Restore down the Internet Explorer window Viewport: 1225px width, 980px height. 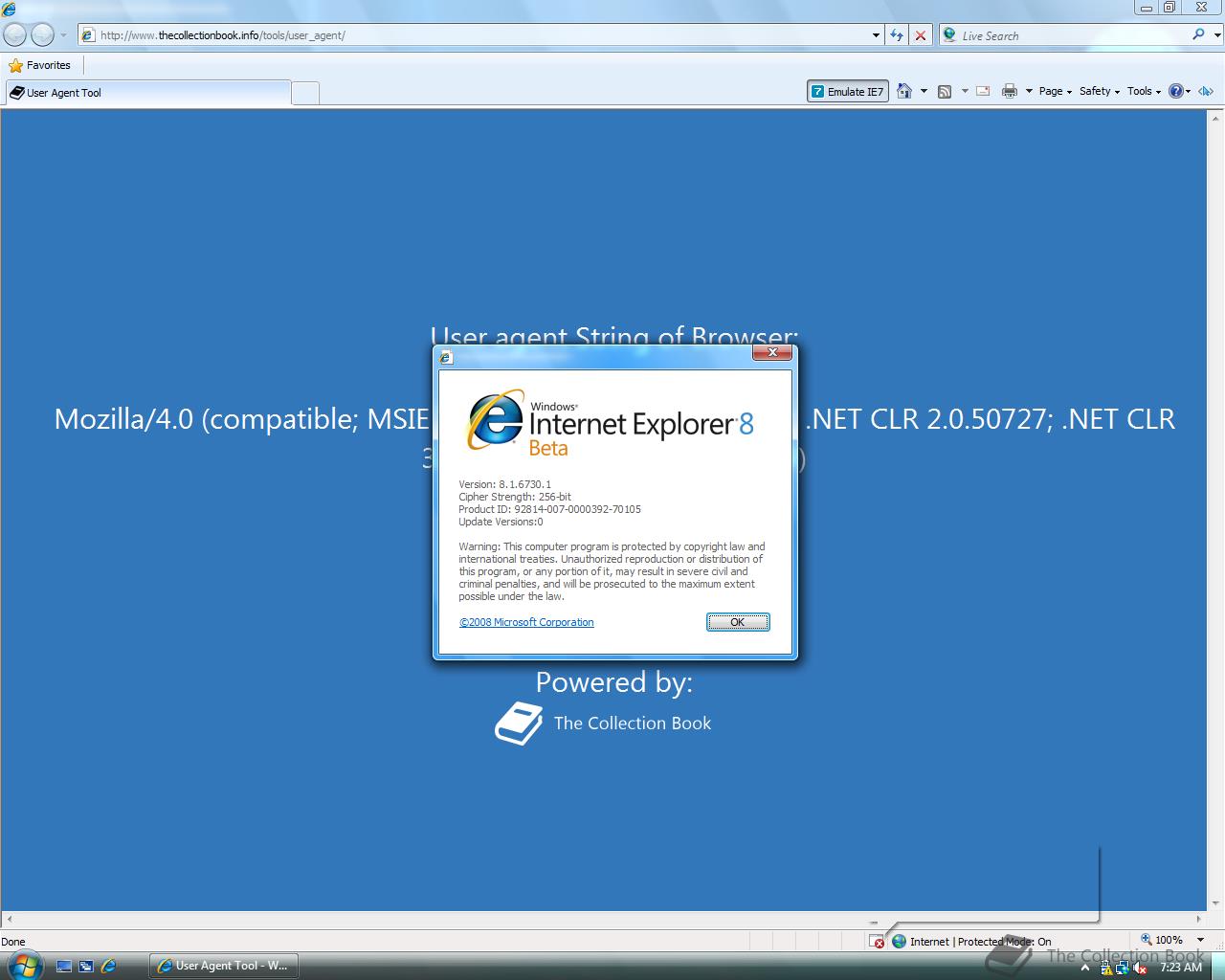point(1169,8)
